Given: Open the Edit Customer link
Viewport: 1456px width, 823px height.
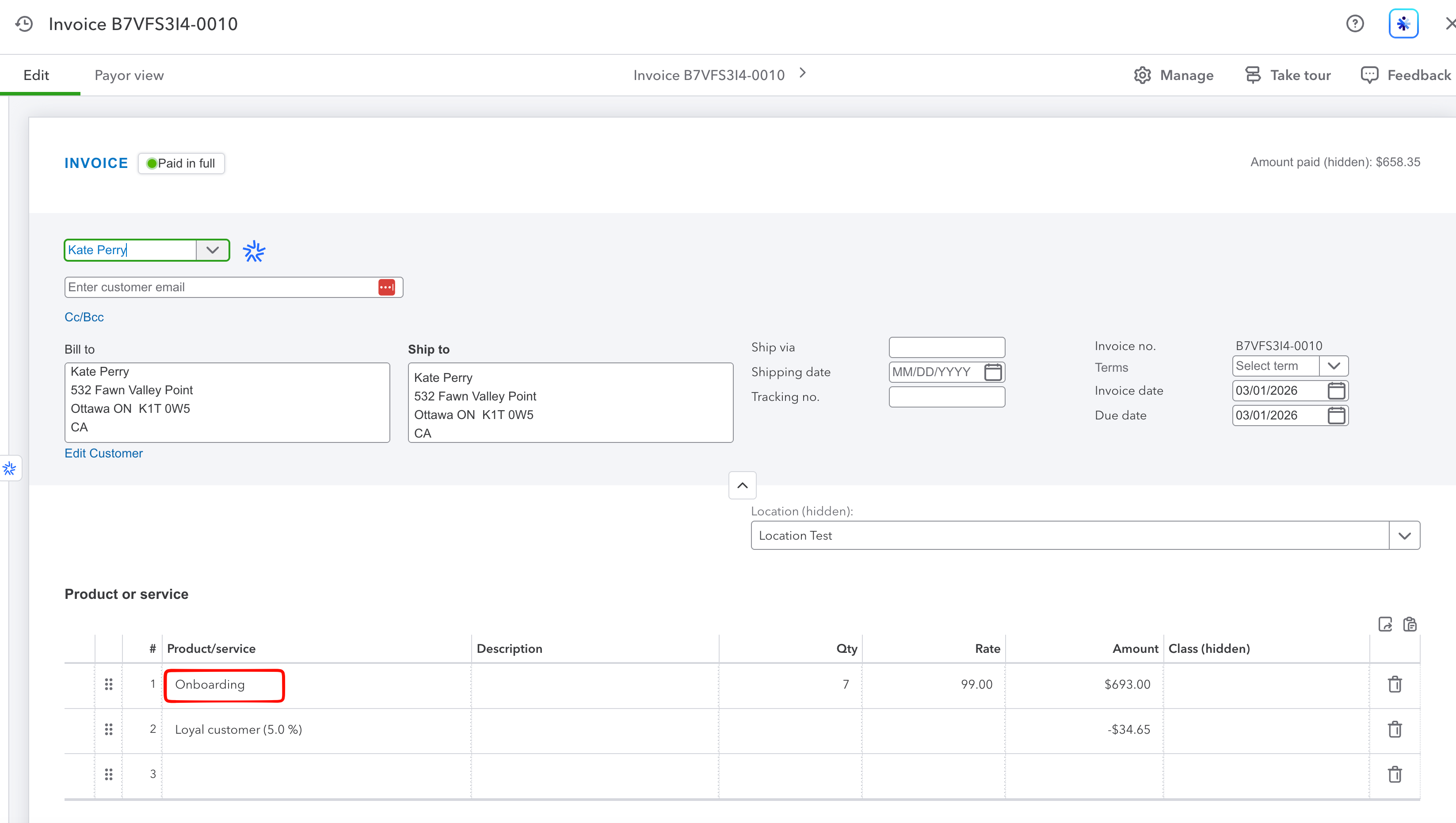Looking at the screenshot, I should point(103,453).
